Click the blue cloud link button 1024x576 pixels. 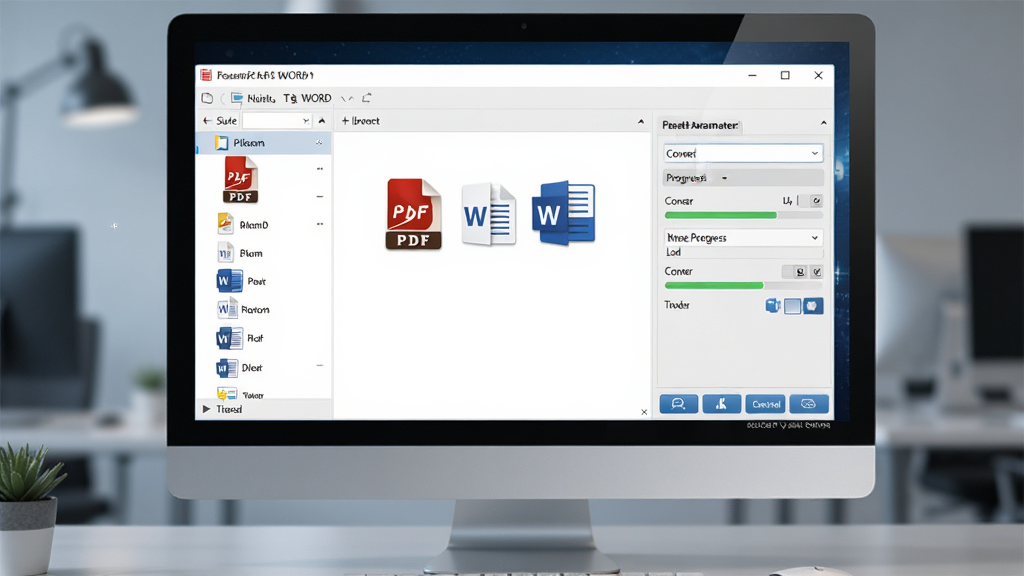click(x=808, y=404)
